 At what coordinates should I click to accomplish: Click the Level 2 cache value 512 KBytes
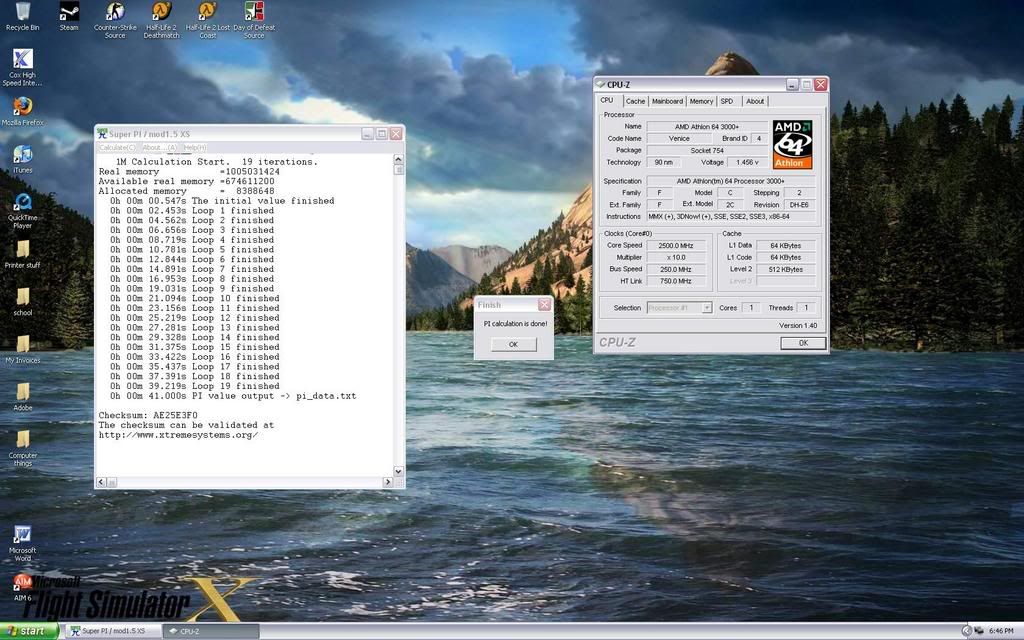[786, 269]
